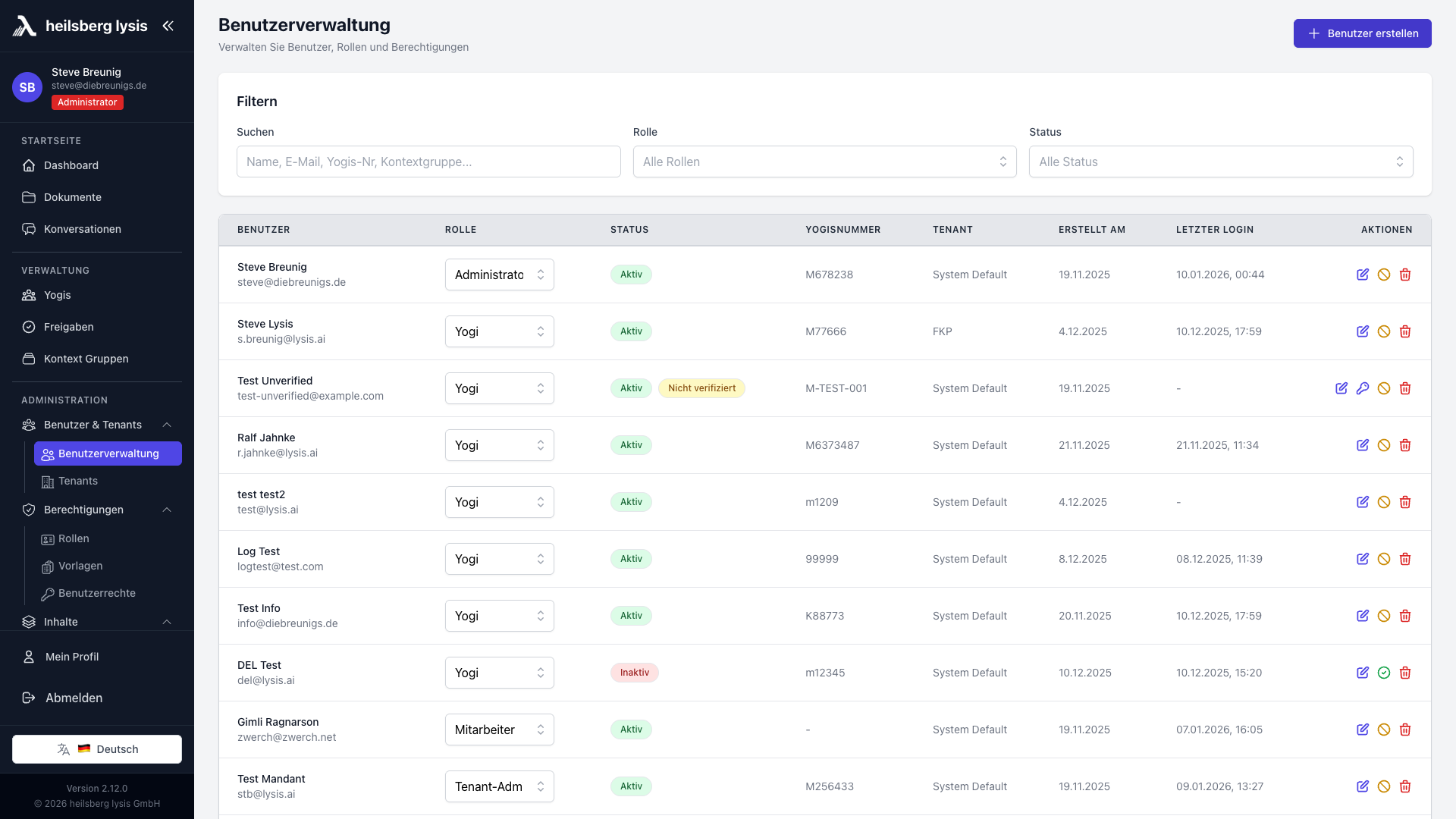Go to Konversationen in sidebar
Screen dimensions: 1456x819
(82, 229)
